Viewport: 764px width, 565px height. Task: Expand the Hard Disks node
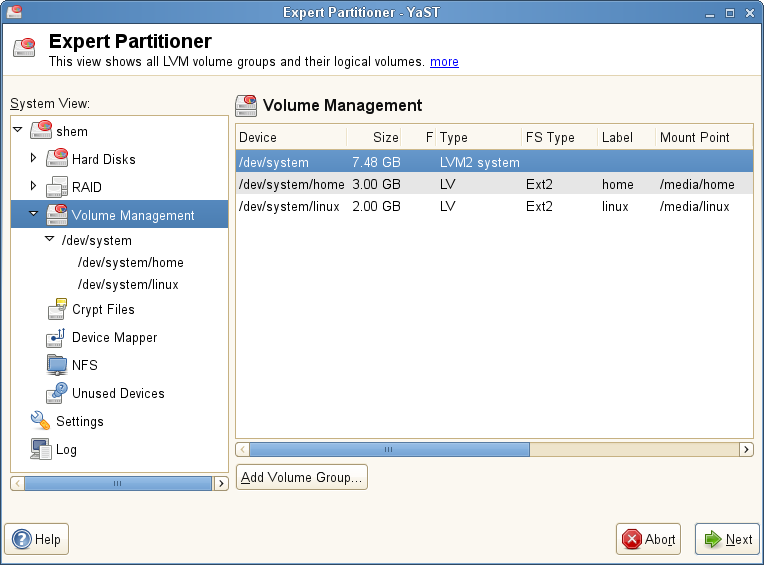pos(33,158)
